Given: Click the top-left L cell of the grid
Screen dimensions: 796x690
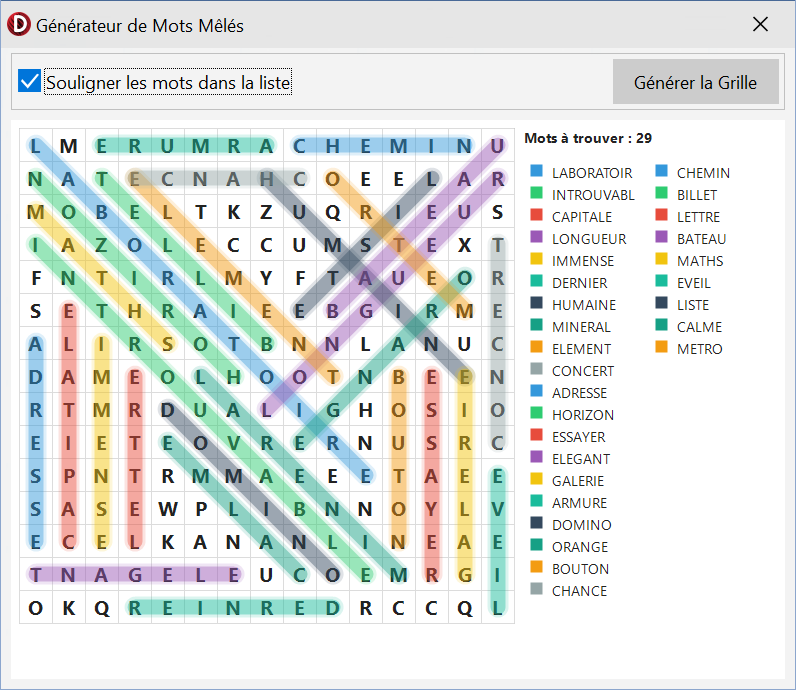Looking at the screenshot, I should click(x=36, y=146).
